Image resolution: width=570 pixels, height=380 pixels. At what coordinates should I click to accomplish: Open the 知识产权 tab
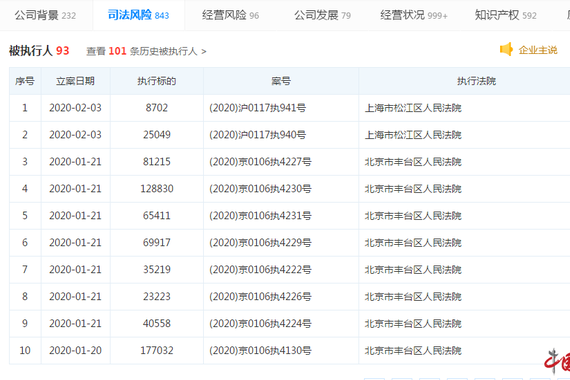pyautogui.click(x=506, y=15)
